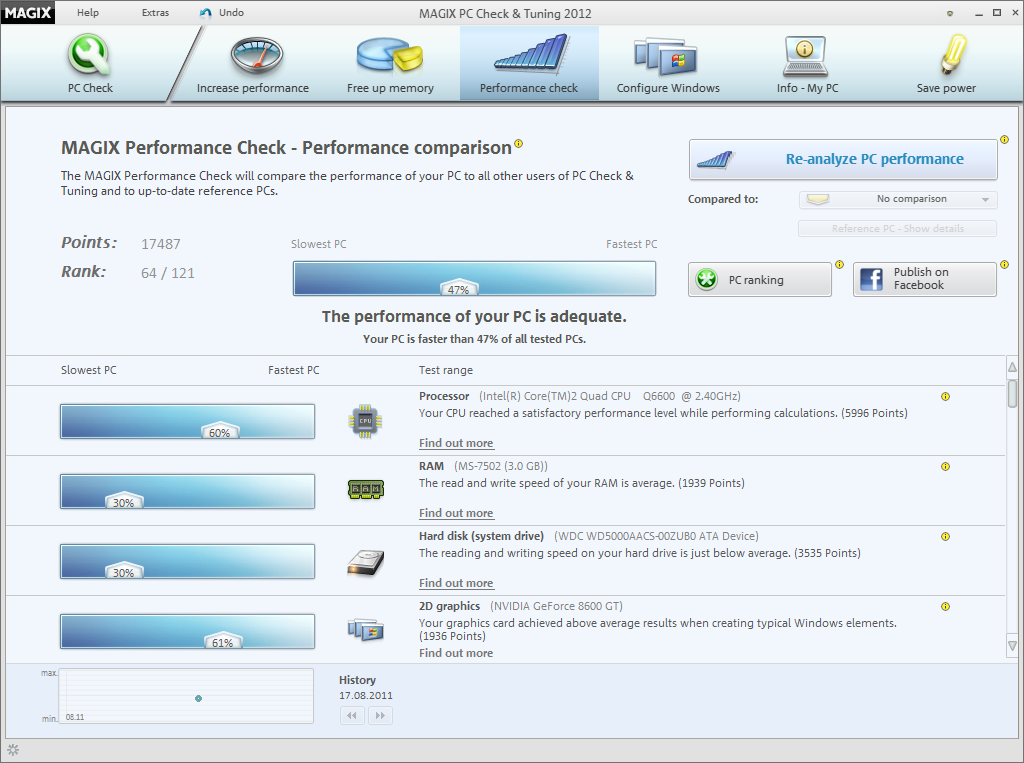
Task: Click Reference PC - Show details button
Action: point(897,229)
